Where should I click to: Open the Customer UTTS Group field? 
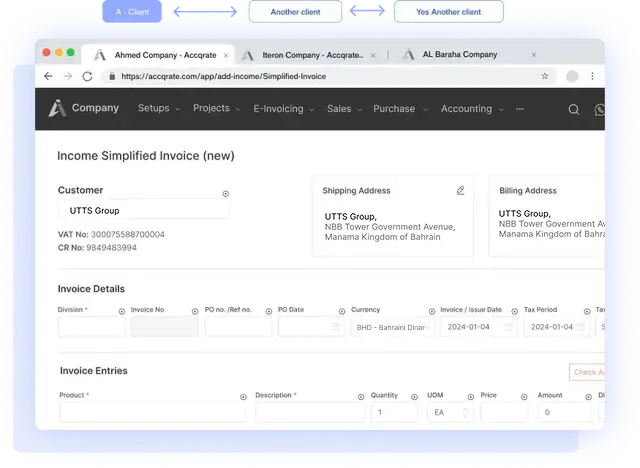click(x=143, y=211)
